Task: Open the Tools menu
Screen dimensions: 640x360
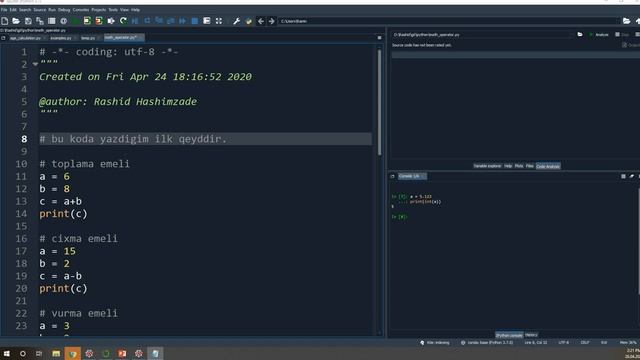Action: point(113,10)
